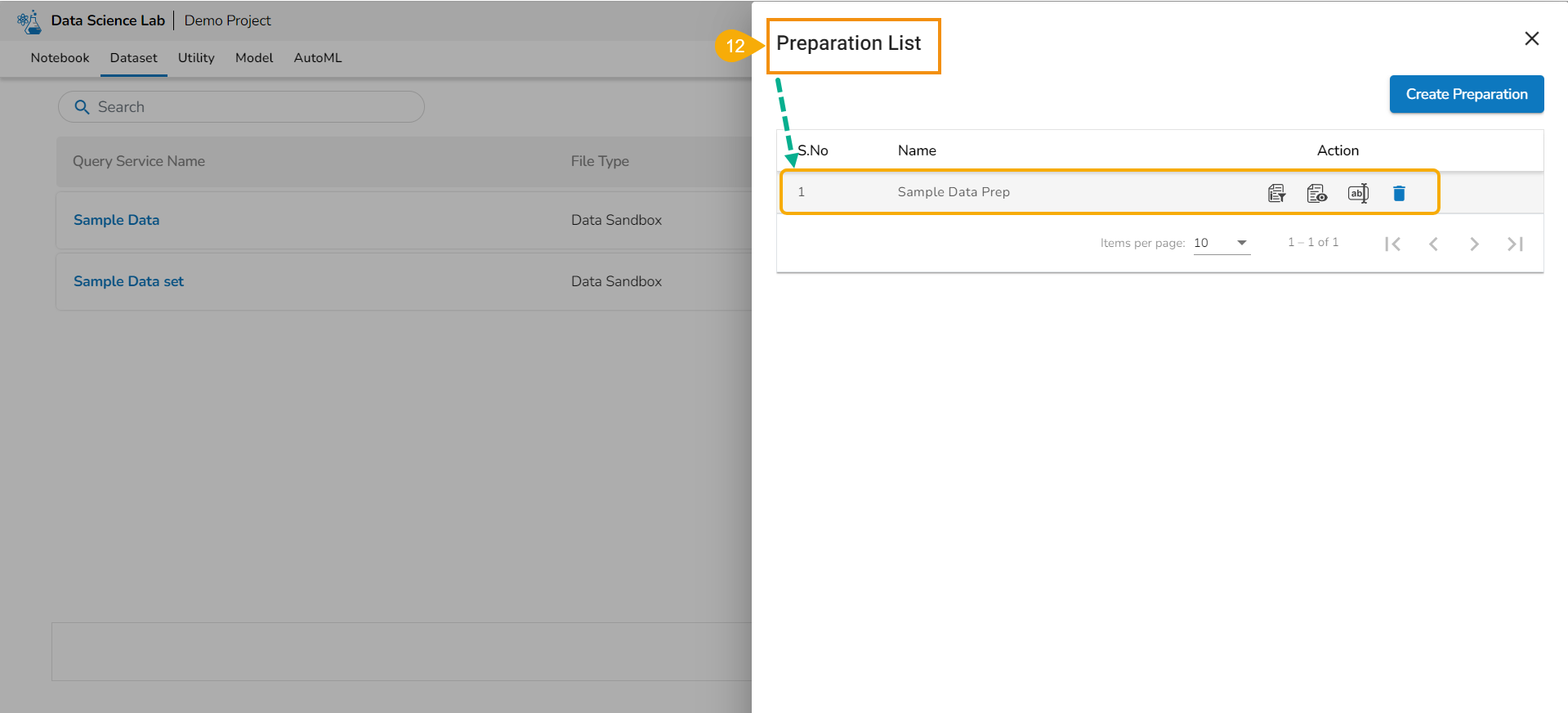
Task: Click the Create Preparation button
Action: (x=1466, y=94)
